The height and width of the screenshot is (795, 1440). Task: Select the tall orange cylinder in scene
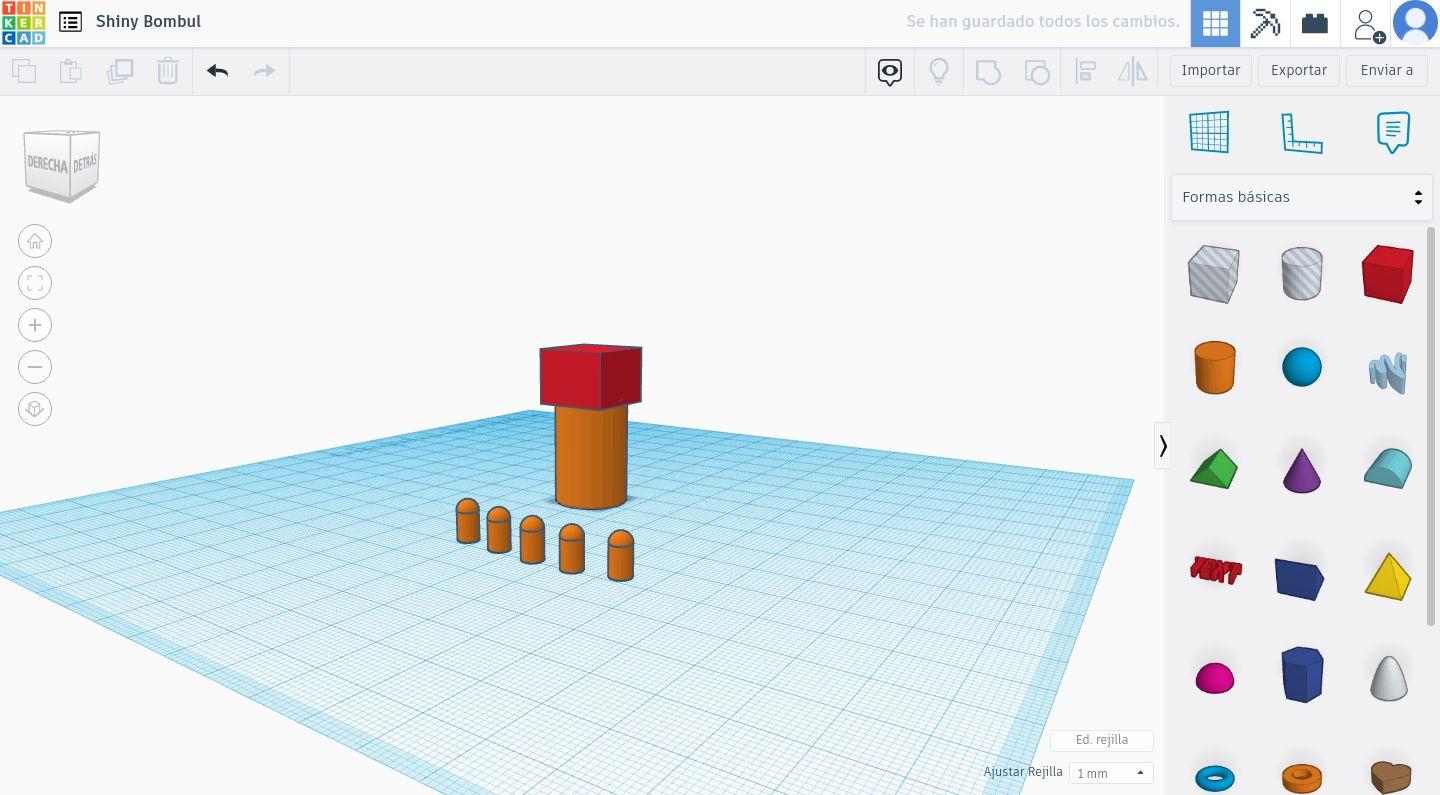(591, 457)
